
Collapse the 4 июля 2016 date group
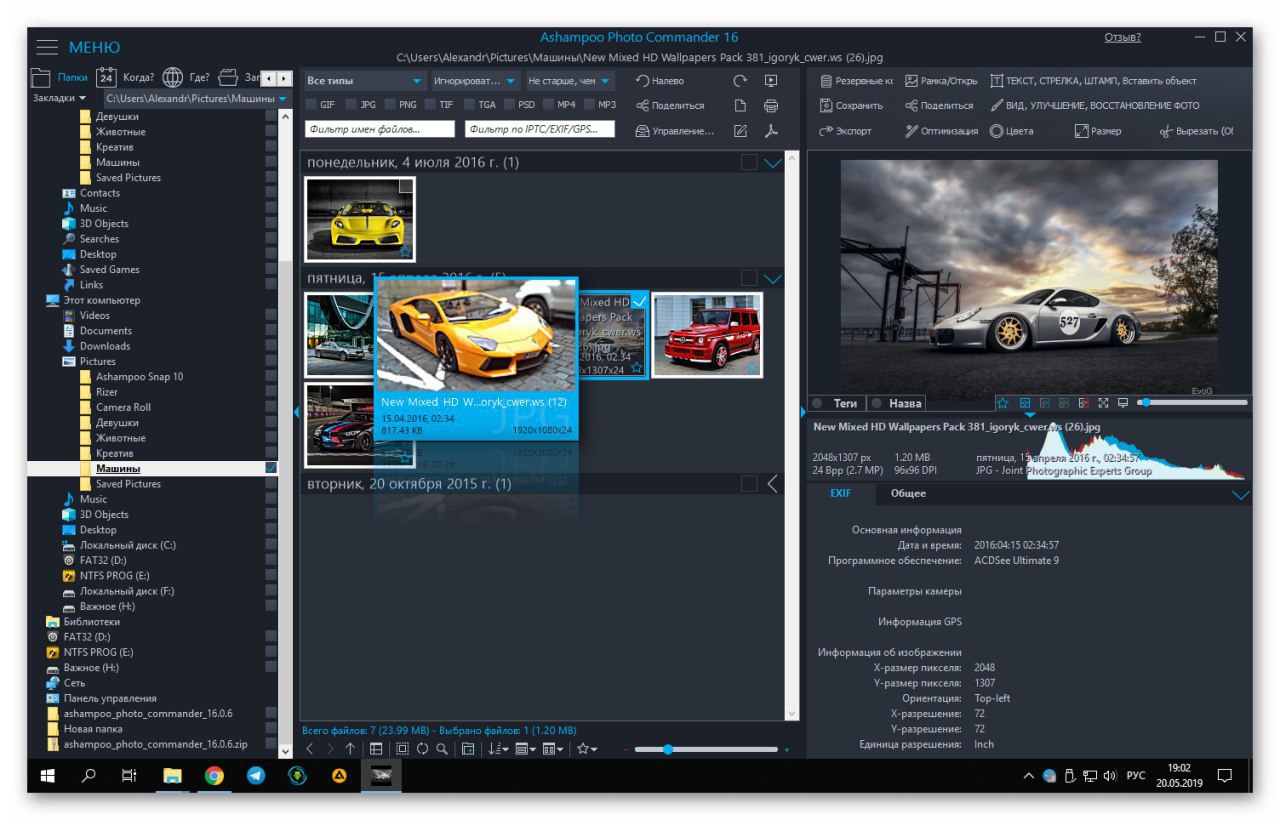pos(772,163)
